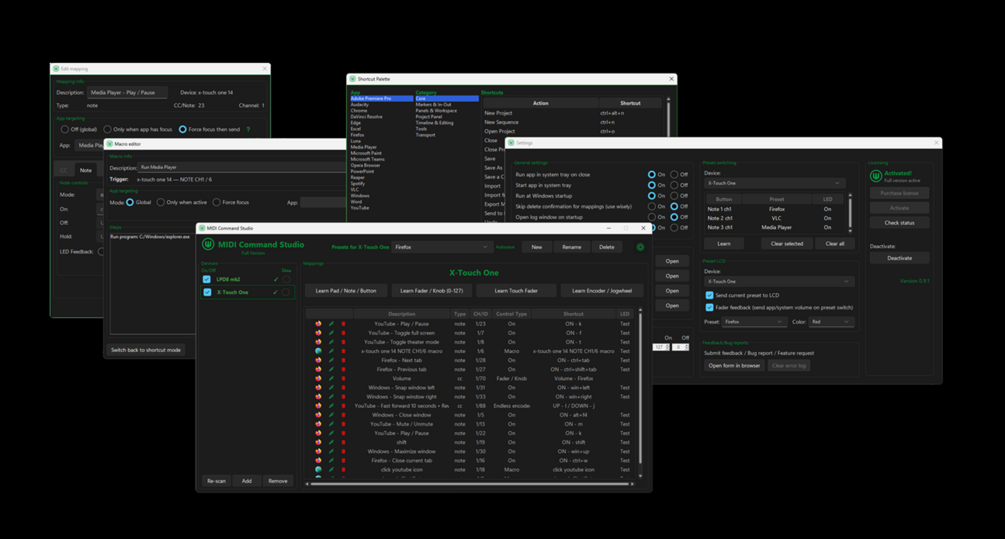Edit the YouTube - Fast forward 10 seconds mapping
Viewport: 1005px width, 539px height.
[331, 406]
